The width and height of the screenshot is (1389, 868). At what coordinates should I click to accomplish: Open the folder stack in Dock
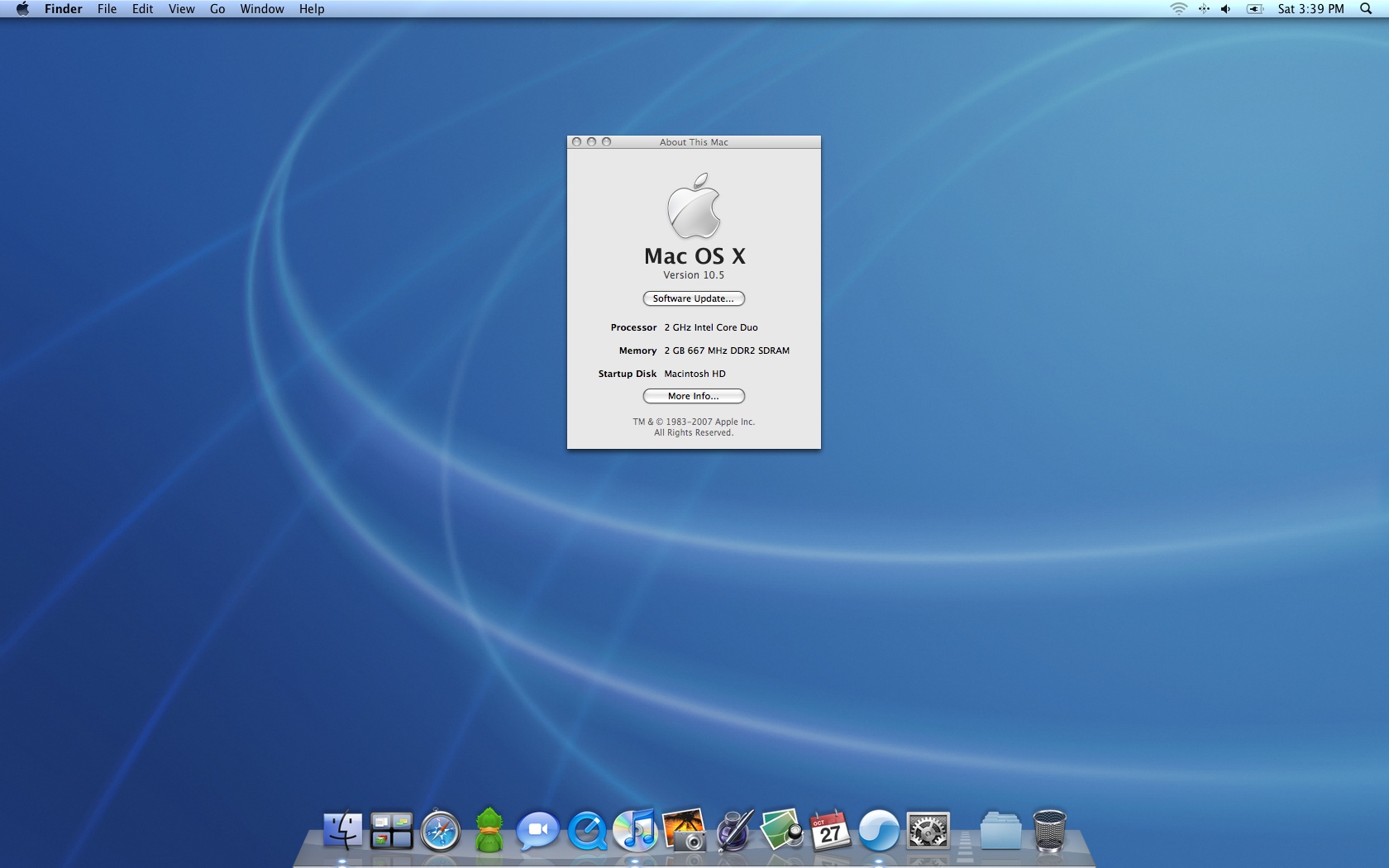(x=1001, y=831)
